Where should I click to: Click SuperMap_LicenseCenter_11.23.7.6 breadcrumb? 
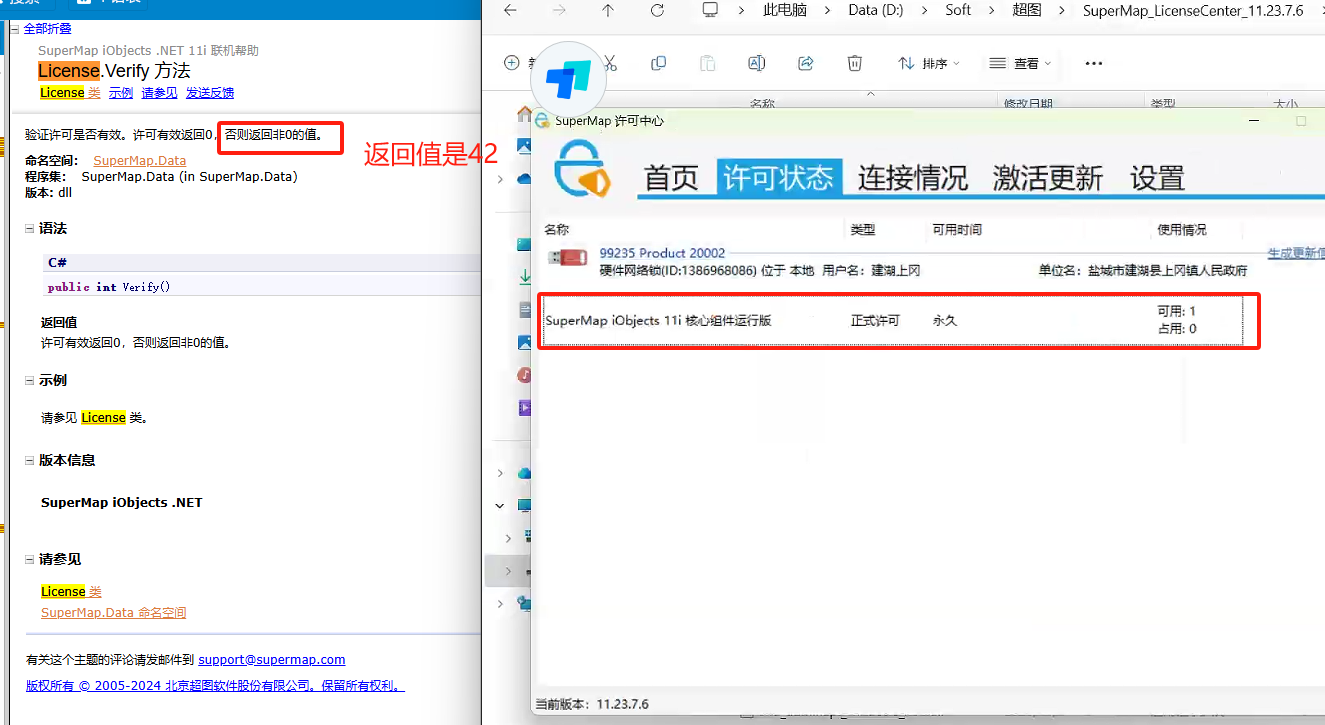1193,10
